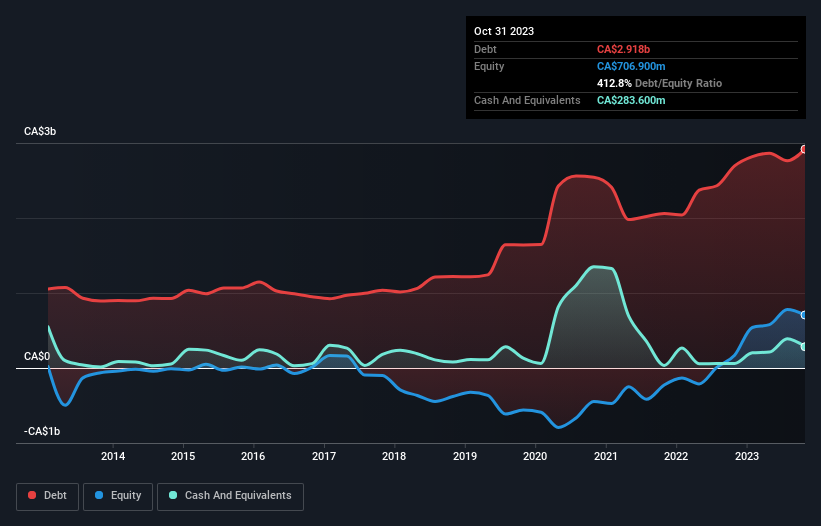Toggle the Equity series legend button
Image resolution: width=821 pixels, height=526 pixels.
tap(118, 496)
